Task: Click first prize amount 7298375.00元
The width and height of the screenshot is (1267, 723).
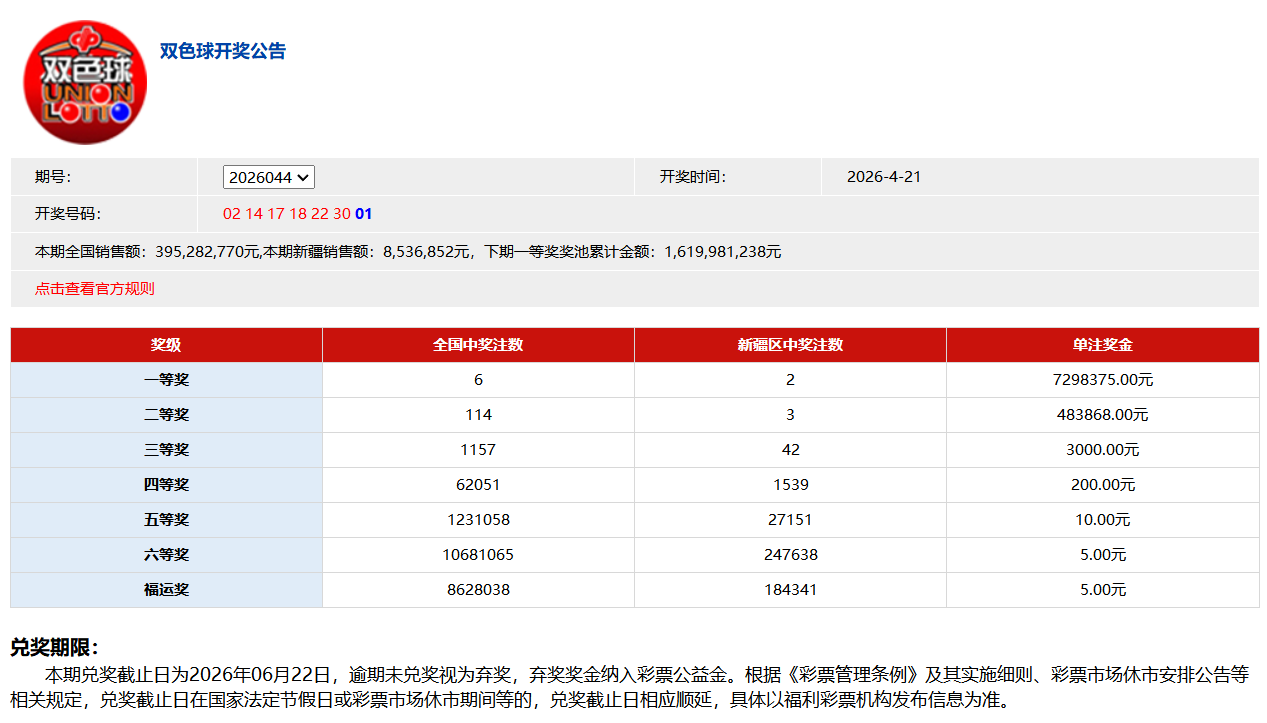Action: [1102, 380]
